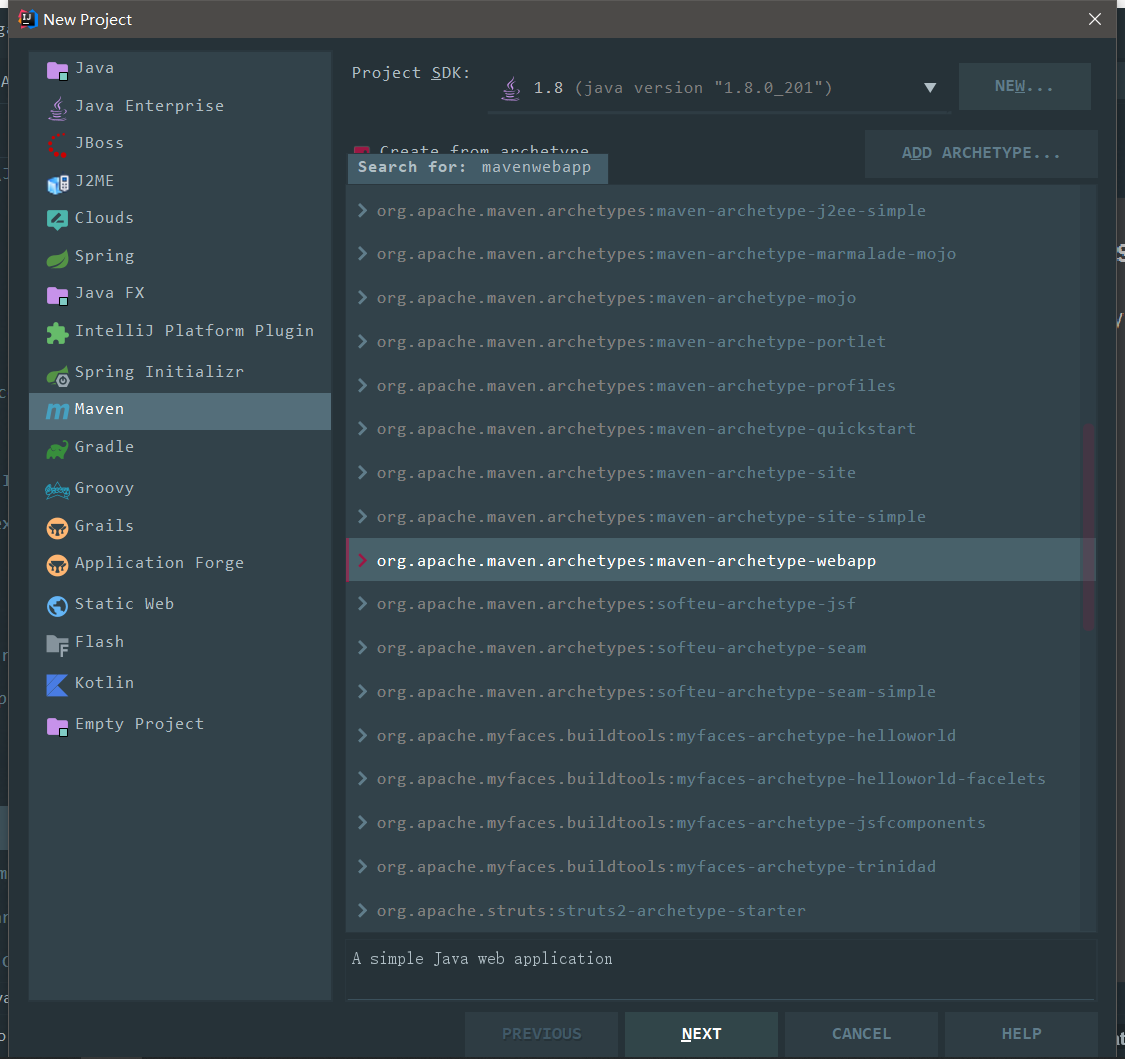Expand the maven-archetype-portlet node
The height and width of the screenshot is (1059, 1125).
362,342
